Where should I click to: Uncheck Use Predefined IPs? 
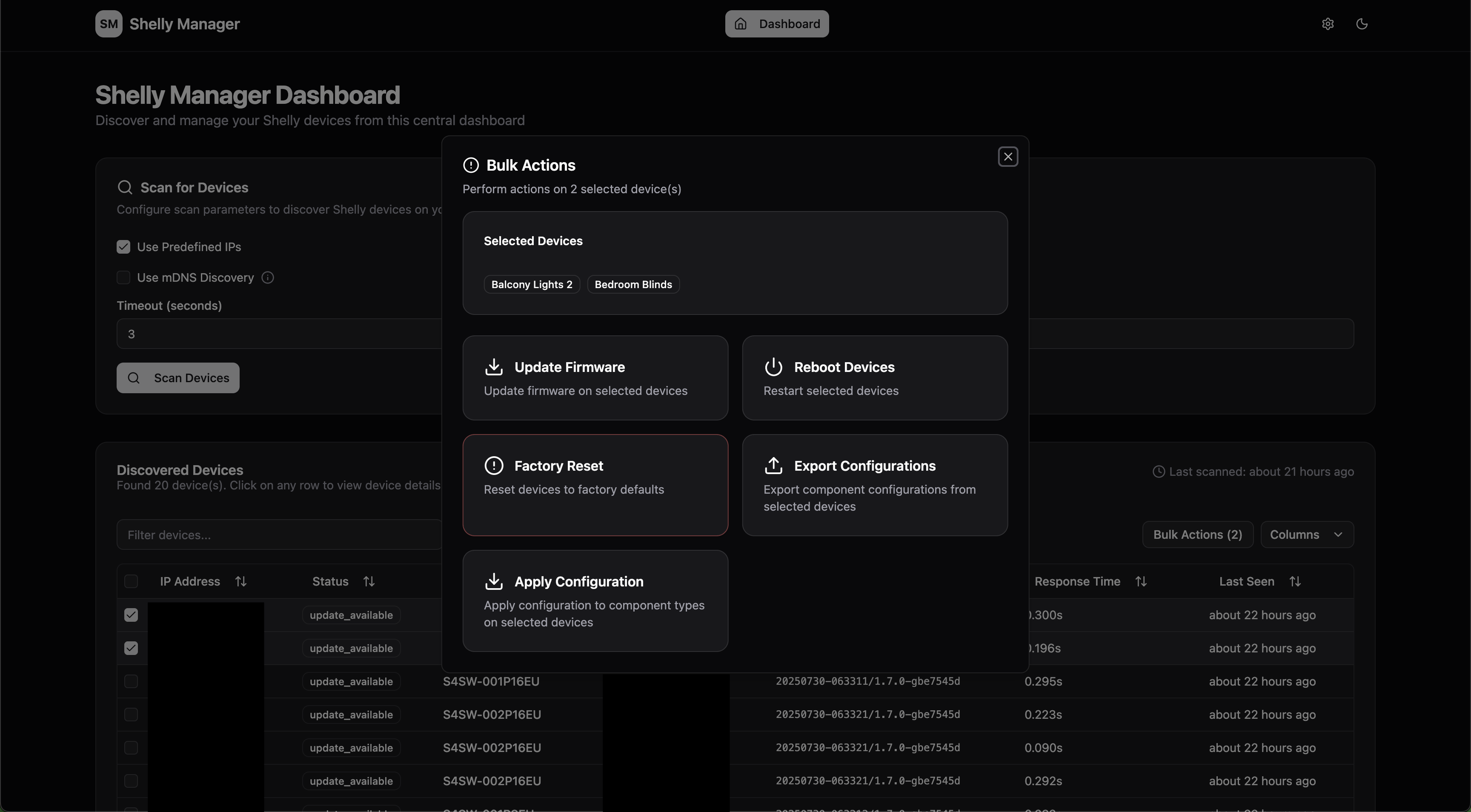[x=123, y=247]
